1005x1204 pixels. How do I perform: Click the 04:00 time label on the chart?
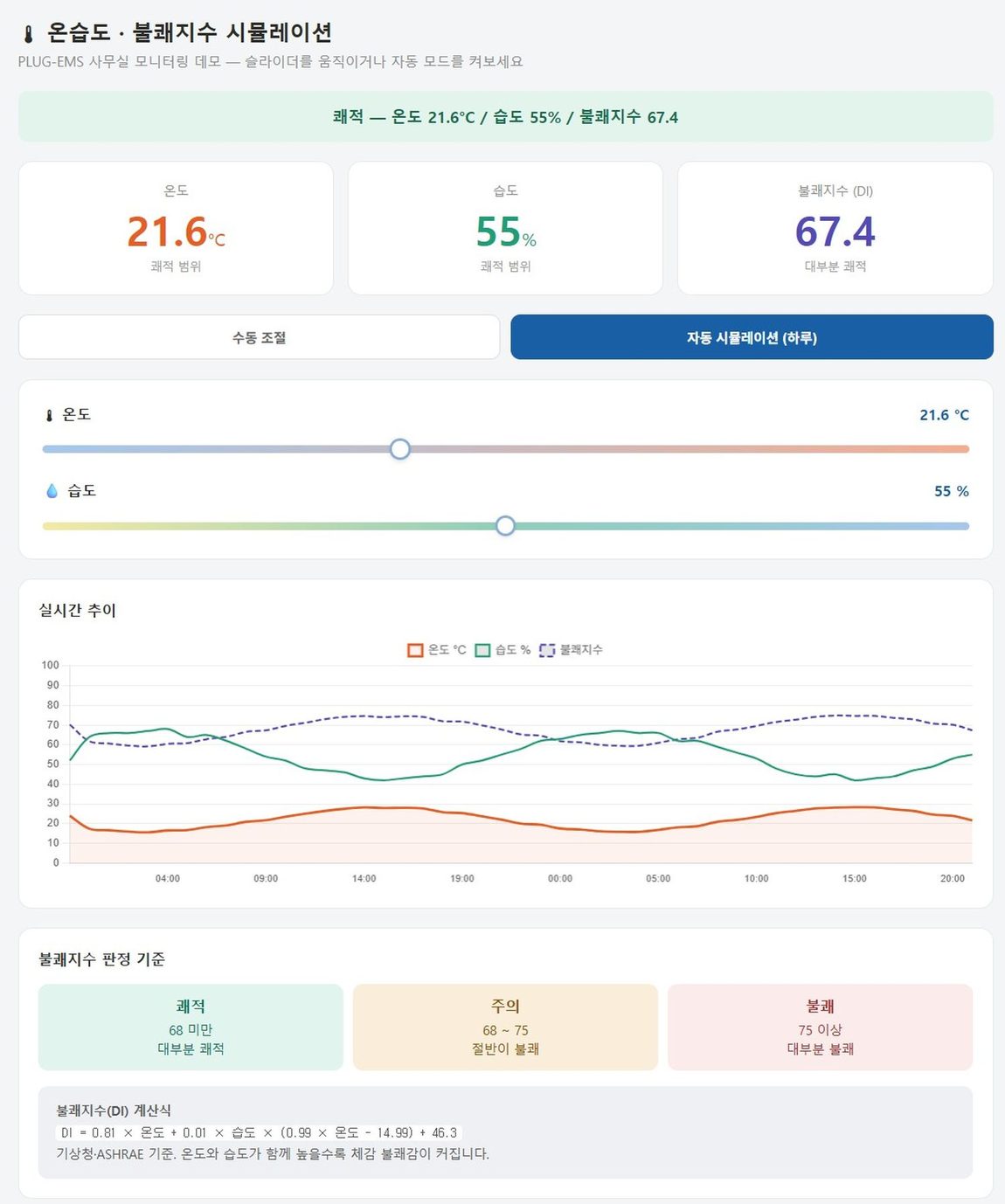click(168, 878)
